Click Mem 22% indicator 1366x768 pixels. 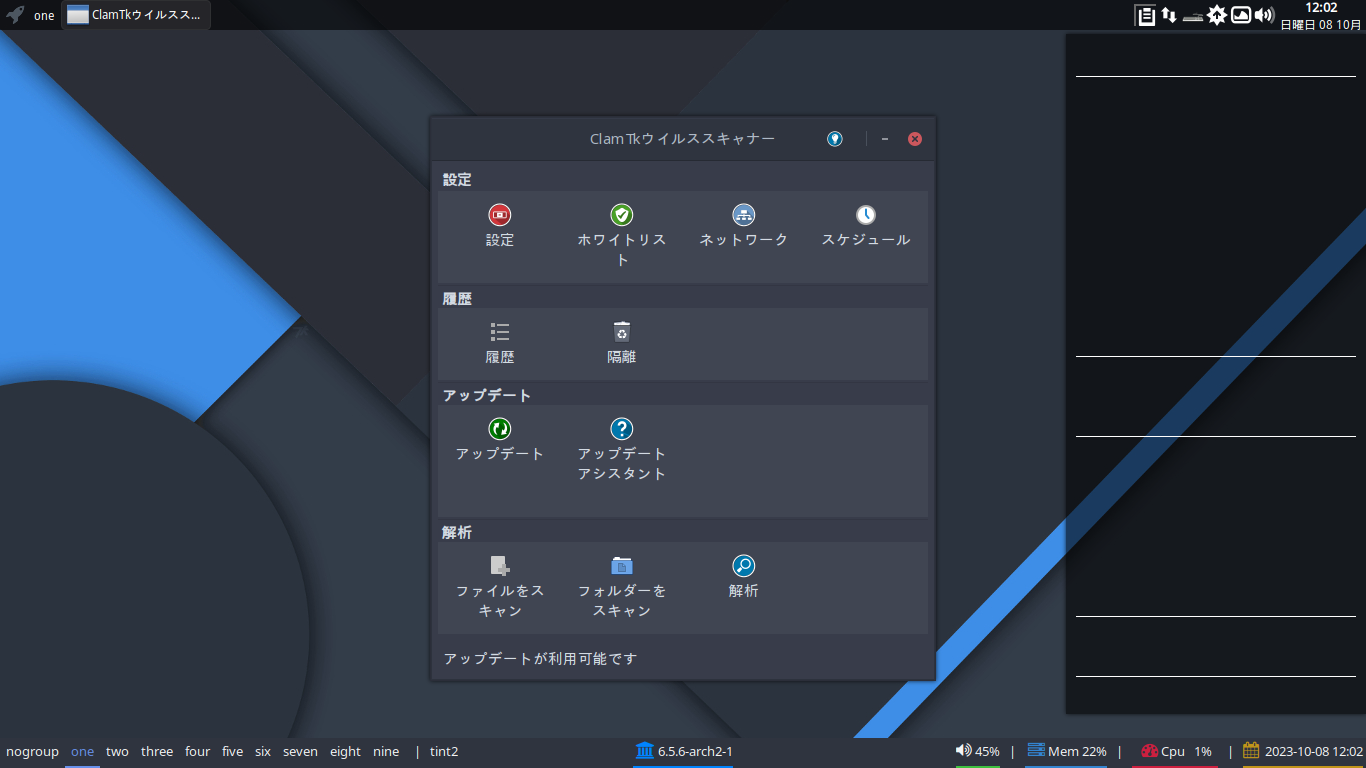pos(1067,751)
